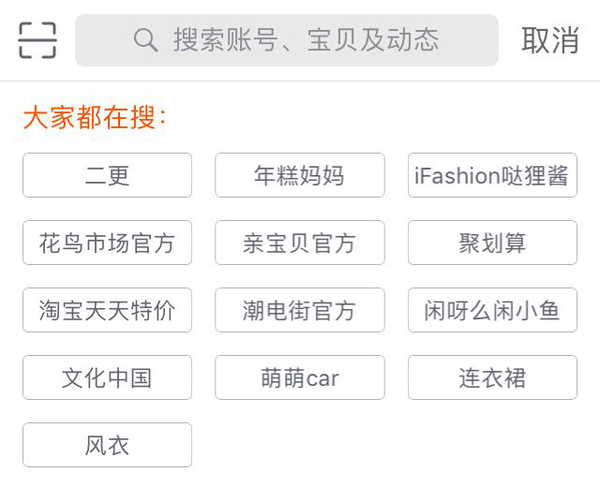
Task: Tap the 聚划算 search tag
Action: [492, 243]
